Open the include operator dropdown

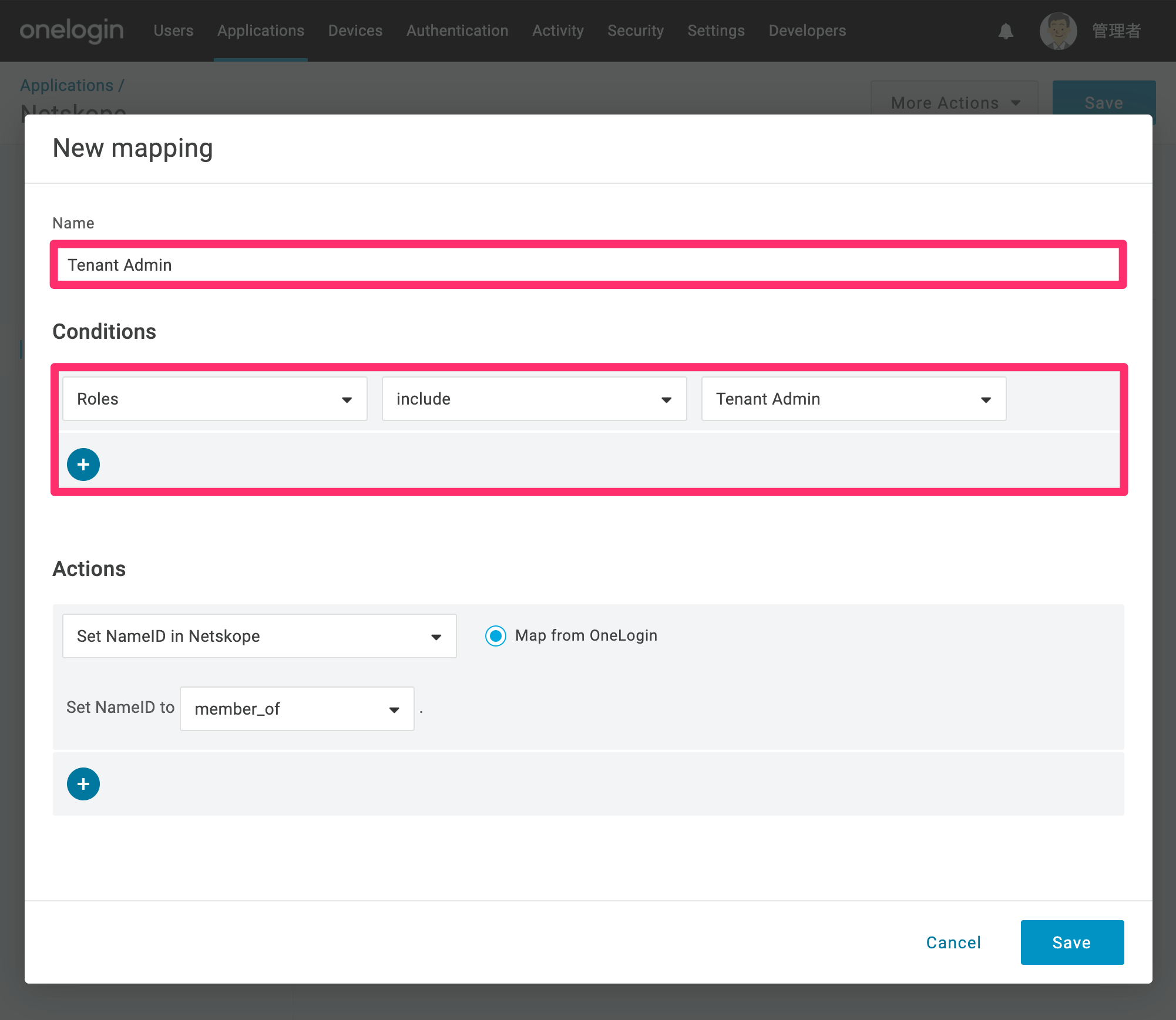pyautogui.click(x=535, y=399)
